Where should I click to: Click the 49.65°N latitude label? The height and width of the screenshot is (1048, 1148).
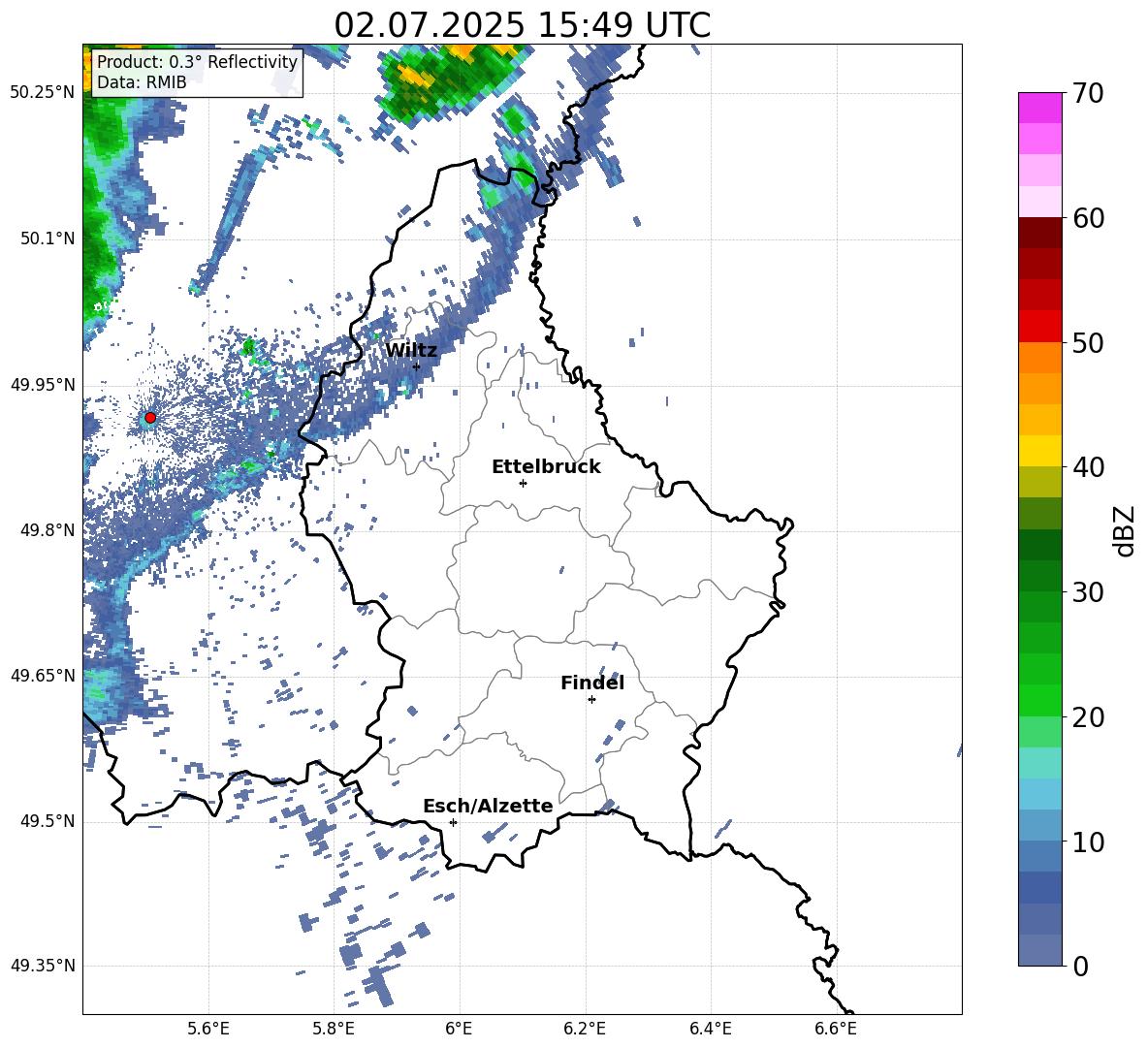coord(43,675)
